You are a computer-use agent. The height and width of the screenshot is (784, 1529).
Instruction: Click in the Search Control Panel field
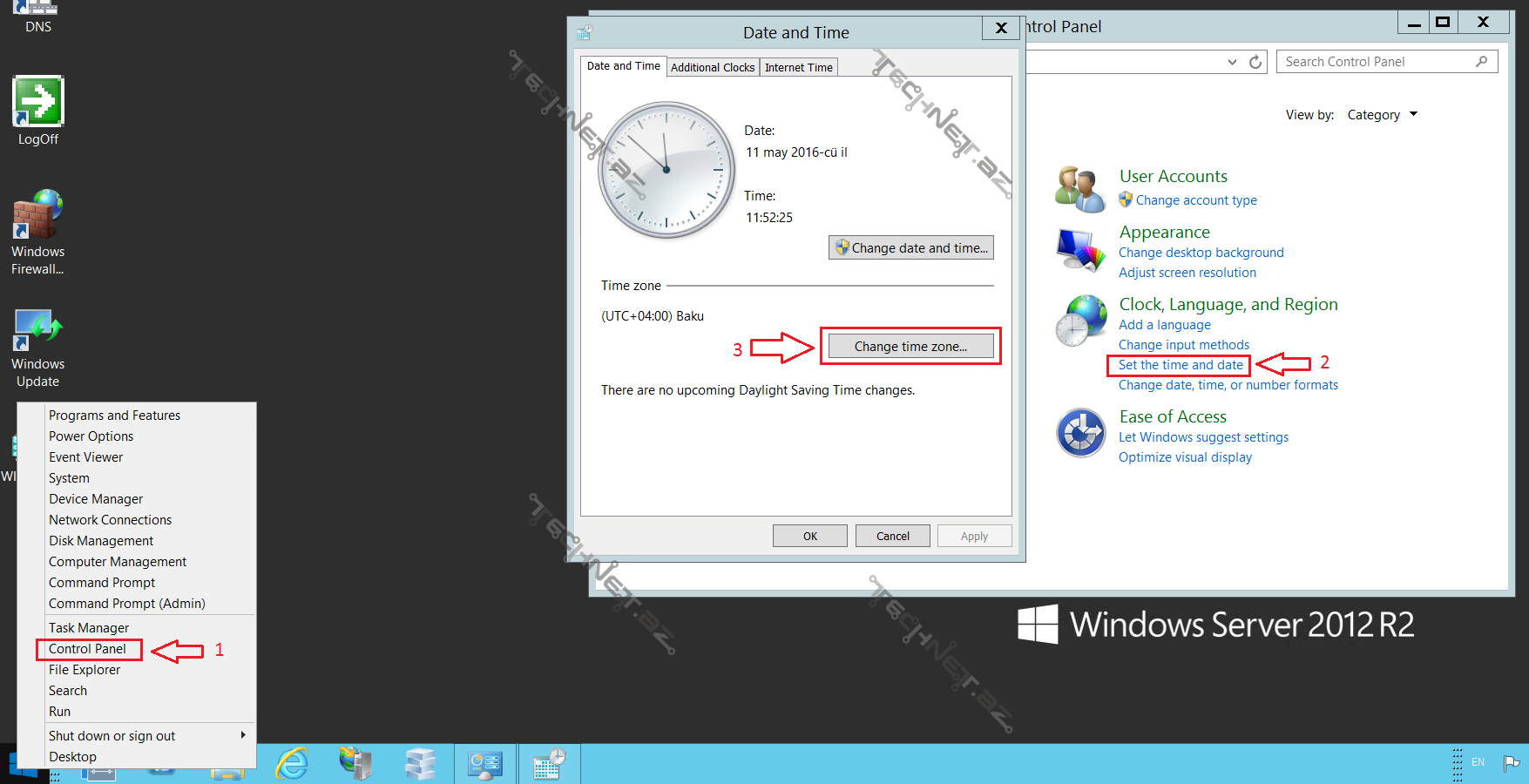1377,62
